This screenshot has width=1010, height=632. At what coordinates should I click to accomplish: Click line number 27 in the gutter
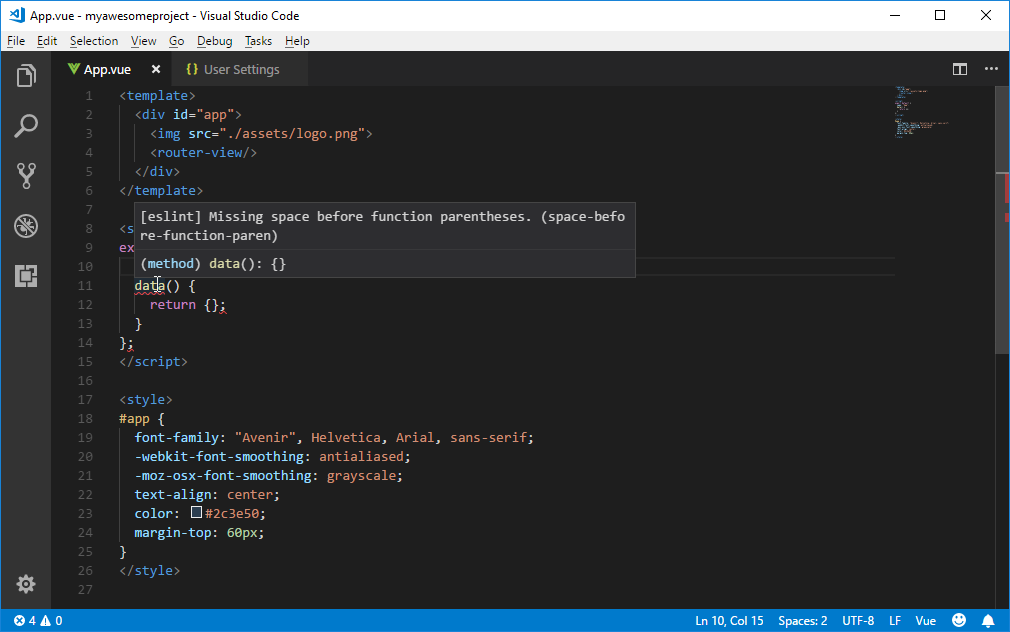pyautogui.click(x=85, y=589)
